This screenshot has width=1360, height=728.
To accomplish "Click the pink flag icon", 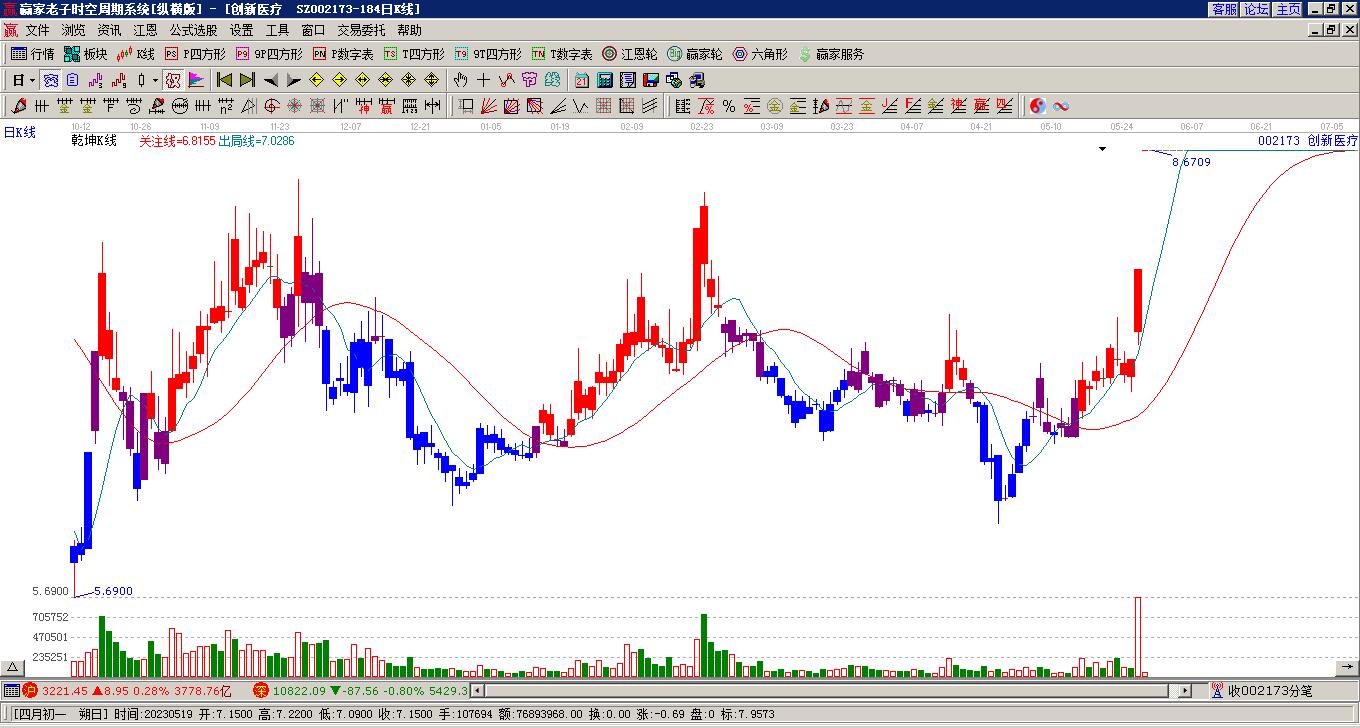I will (x=196, y=80).
